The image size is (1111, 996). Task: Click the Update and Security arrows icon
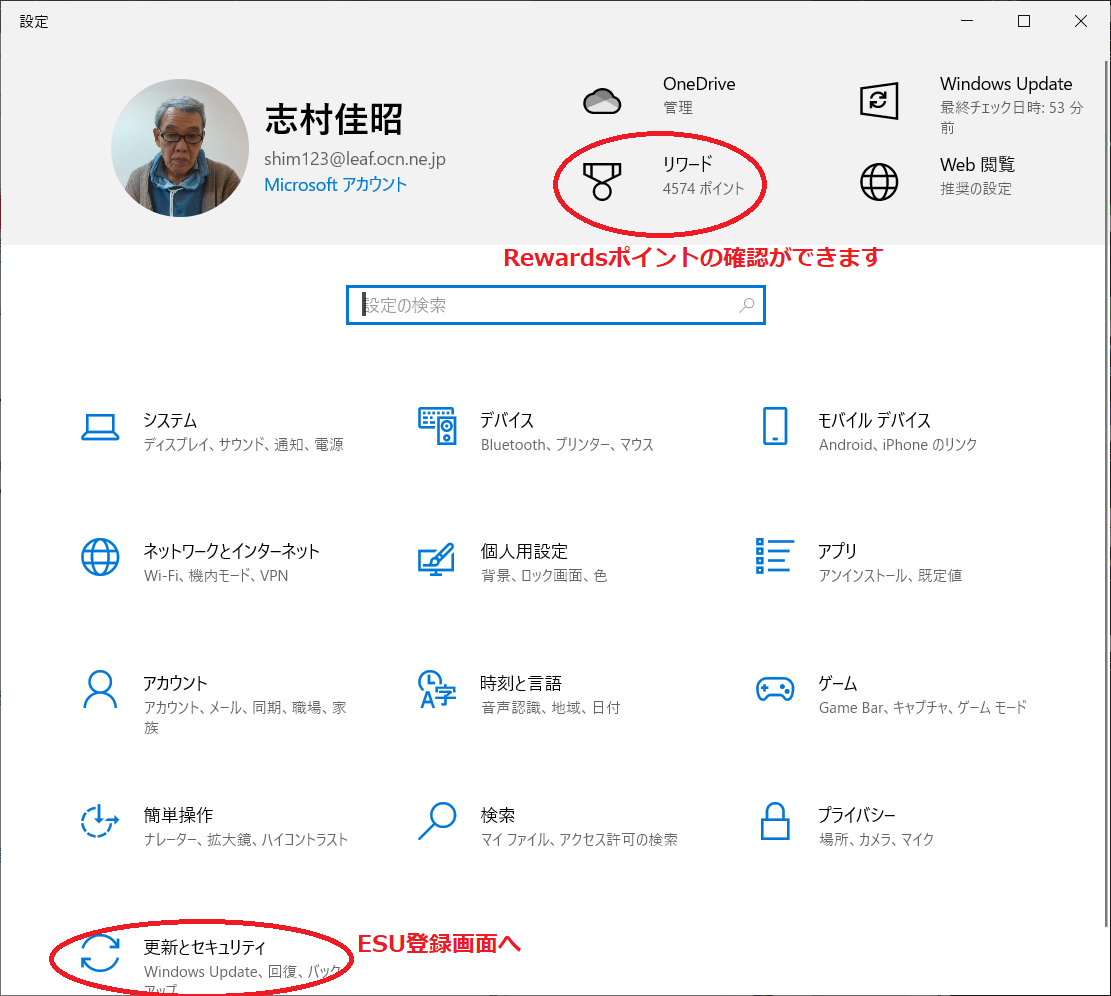point(100,953)
